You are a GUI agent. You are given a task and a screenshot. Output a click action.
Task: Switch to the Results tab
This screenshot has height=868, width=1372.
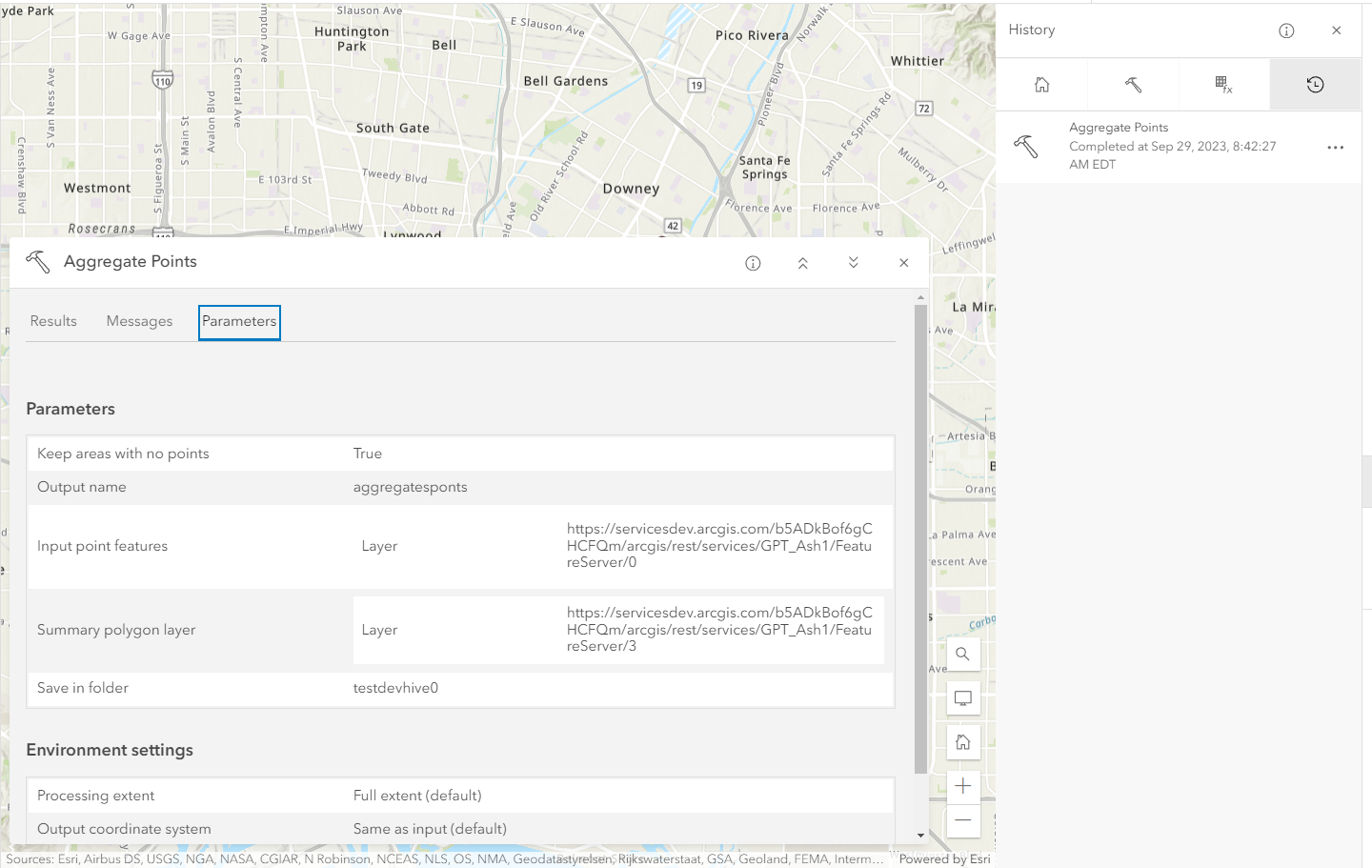pyautogui.click(x=53, y=321)
